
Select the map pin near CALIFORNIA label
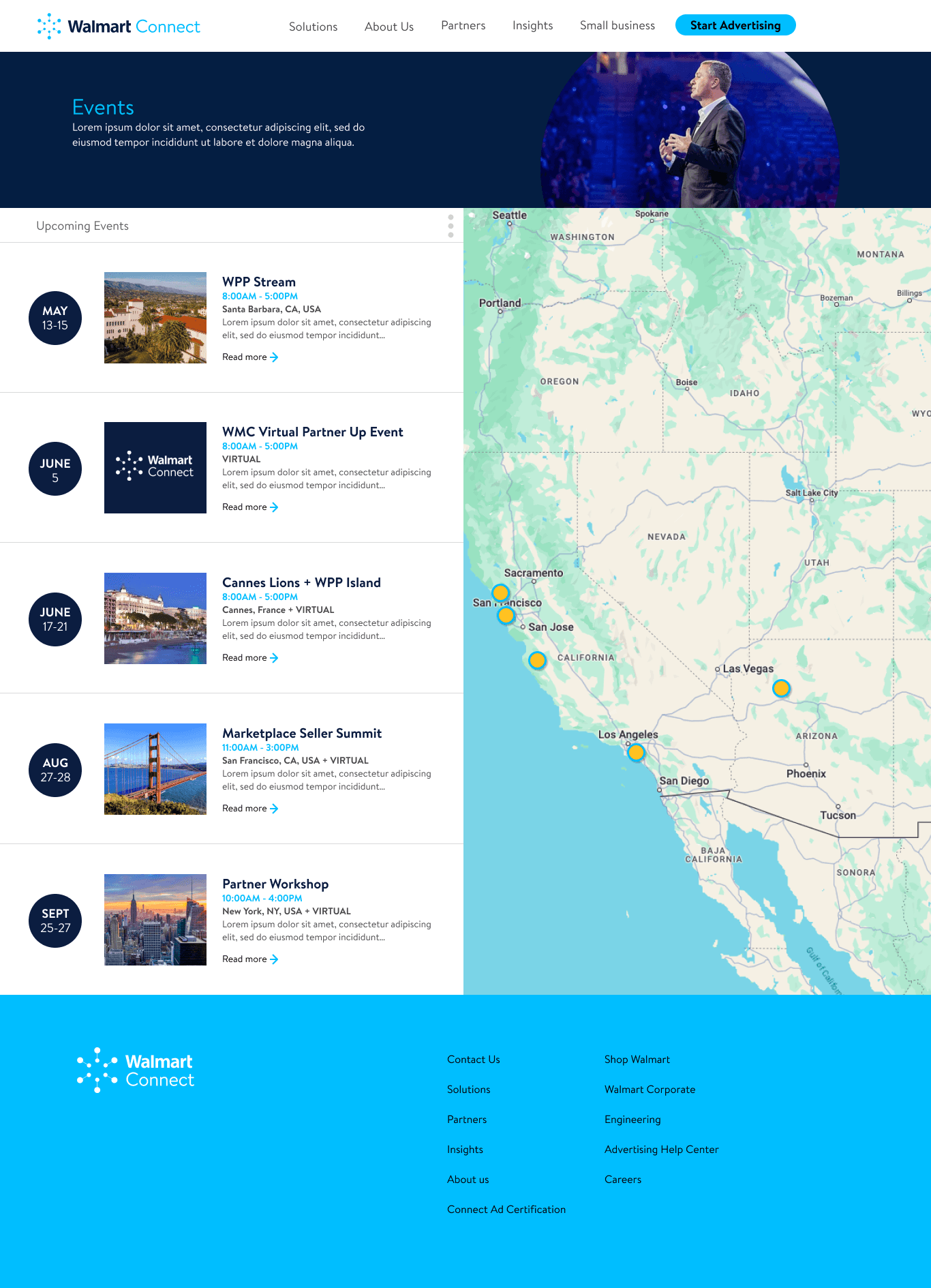coord(537,660)
